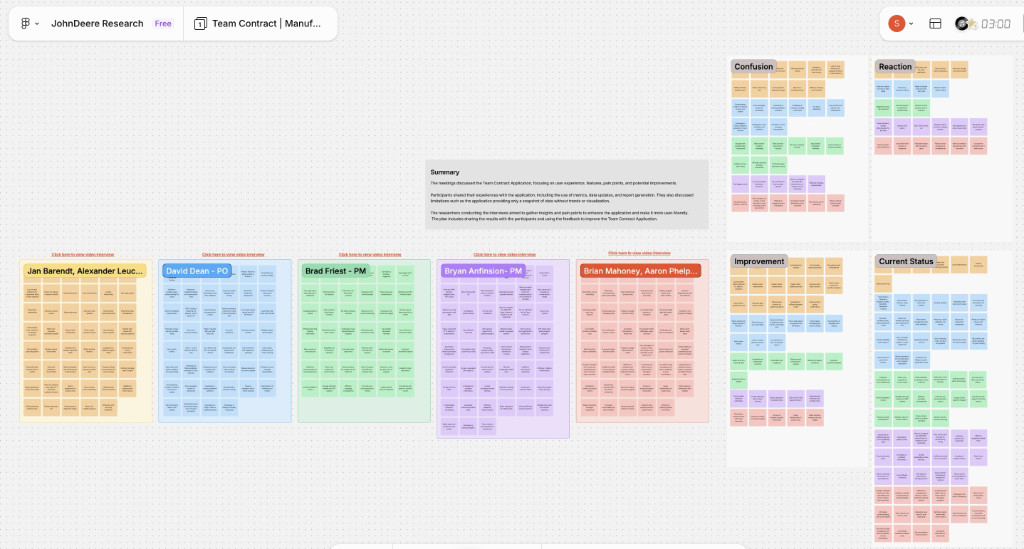Open video interview link above Bryan Anfinsion section
This screenshot has height=549, width=1024.
click(504, 255)
